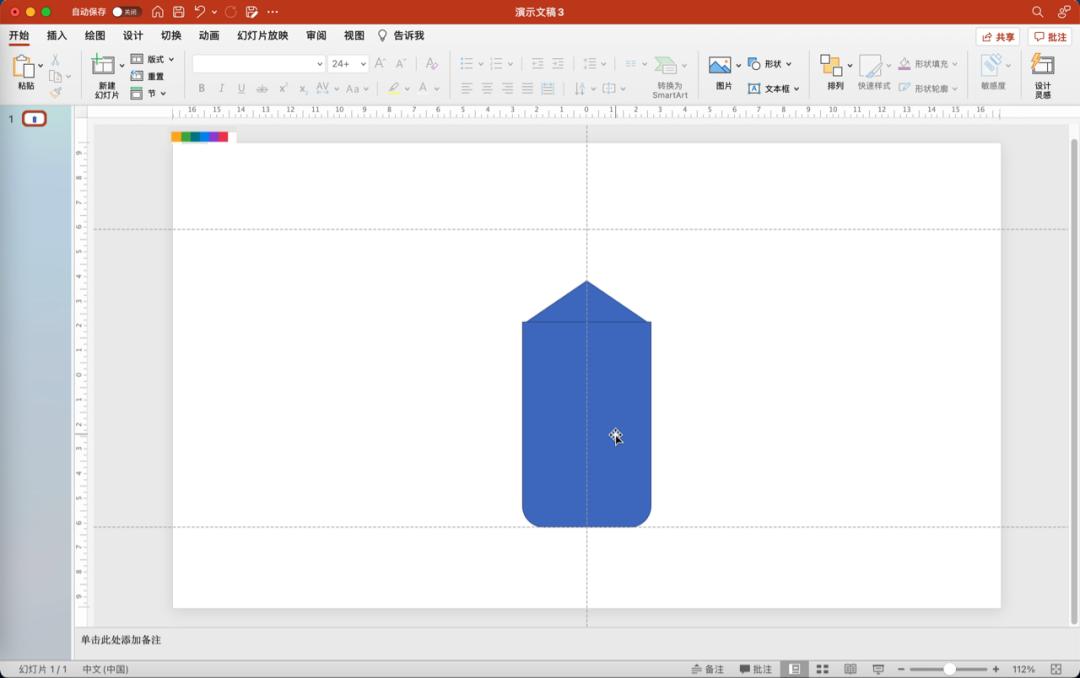Click the zoom slider handle in status bar
The height and width of the screenshot is (678, 1080).
tap(949, 669)
